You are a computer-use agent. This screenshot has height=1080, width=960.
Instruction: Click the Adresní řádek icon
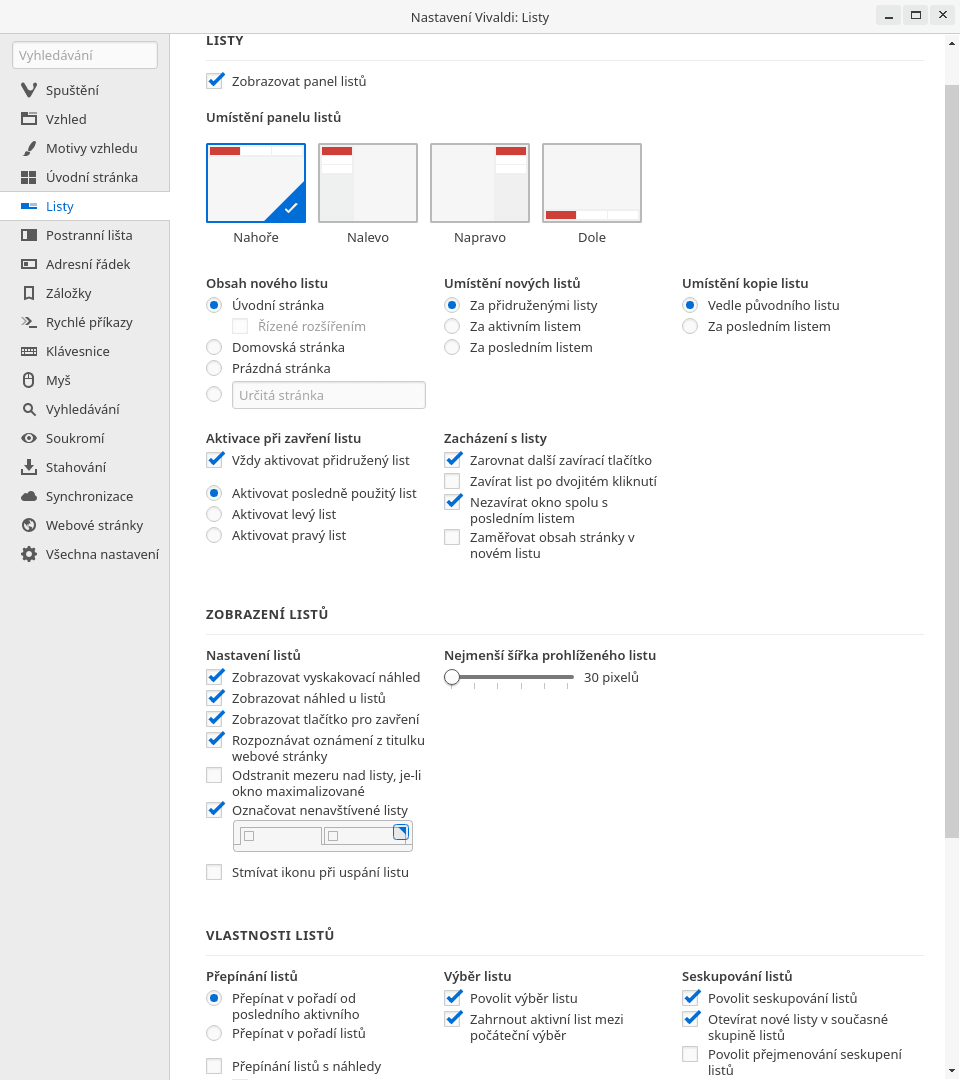click(28, 264)
